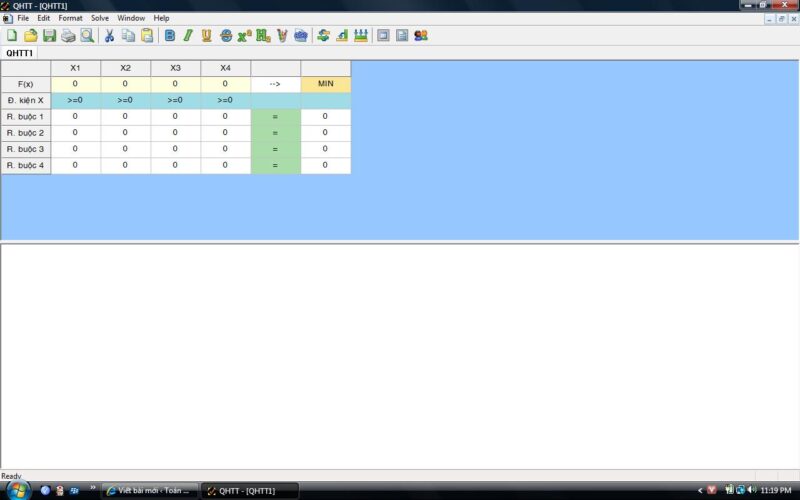This screenshot has width=800, height=500.
Task: Click the New file toolbar icon
Action: tap(12, 36)
